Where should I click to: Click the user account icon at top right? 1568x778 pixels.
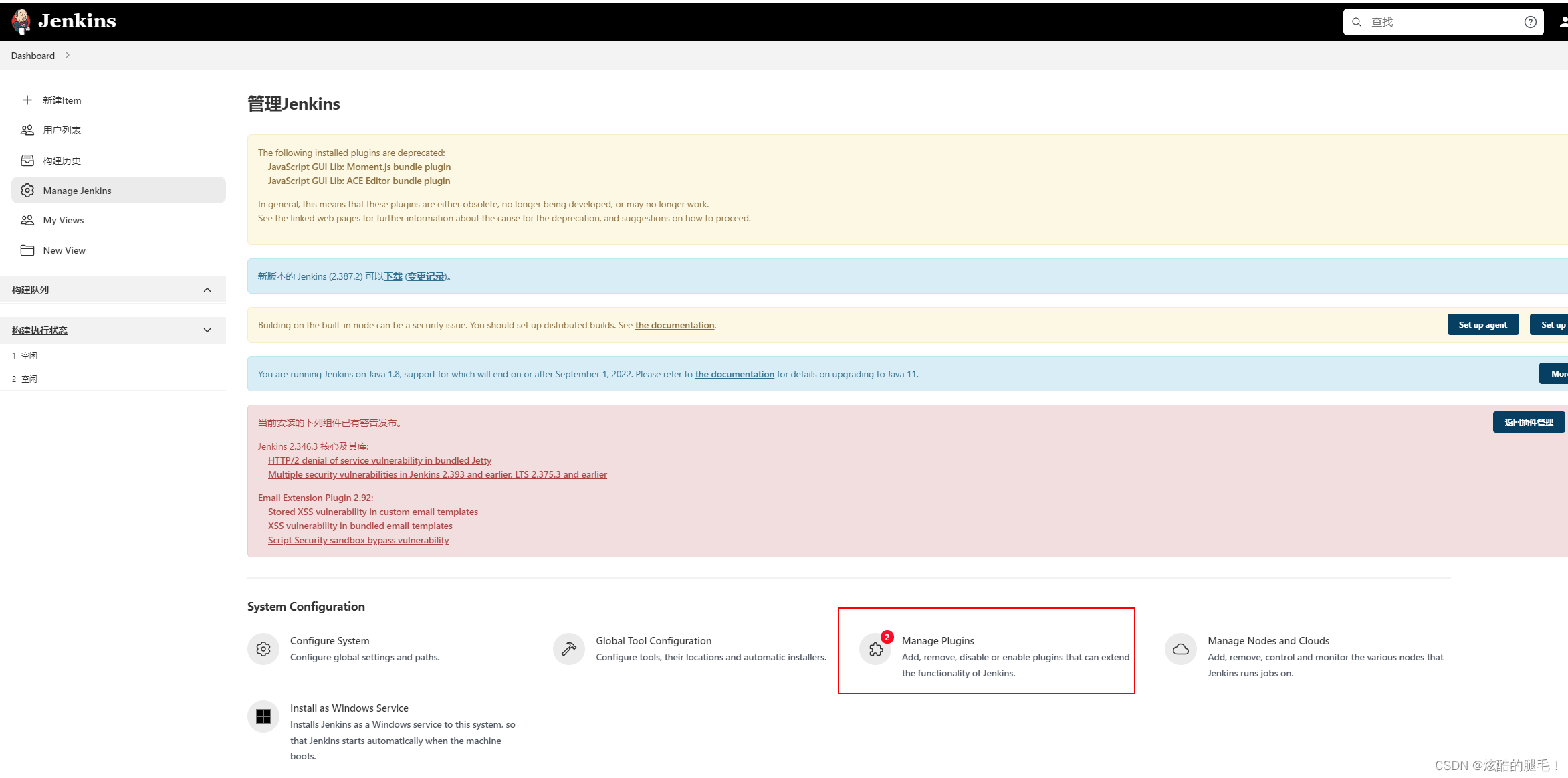[x=1563, y=22]
